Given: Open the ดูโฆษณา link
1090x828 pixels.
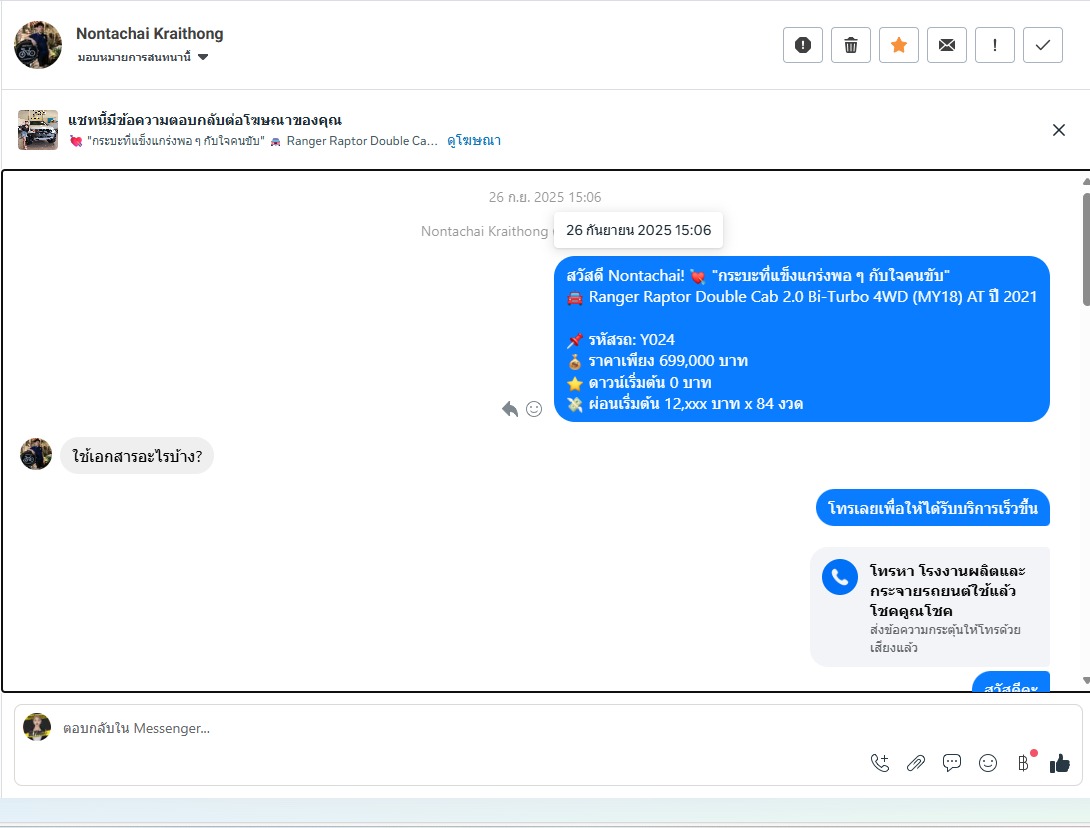Looking at the screenshot, I should coord(473,140).
